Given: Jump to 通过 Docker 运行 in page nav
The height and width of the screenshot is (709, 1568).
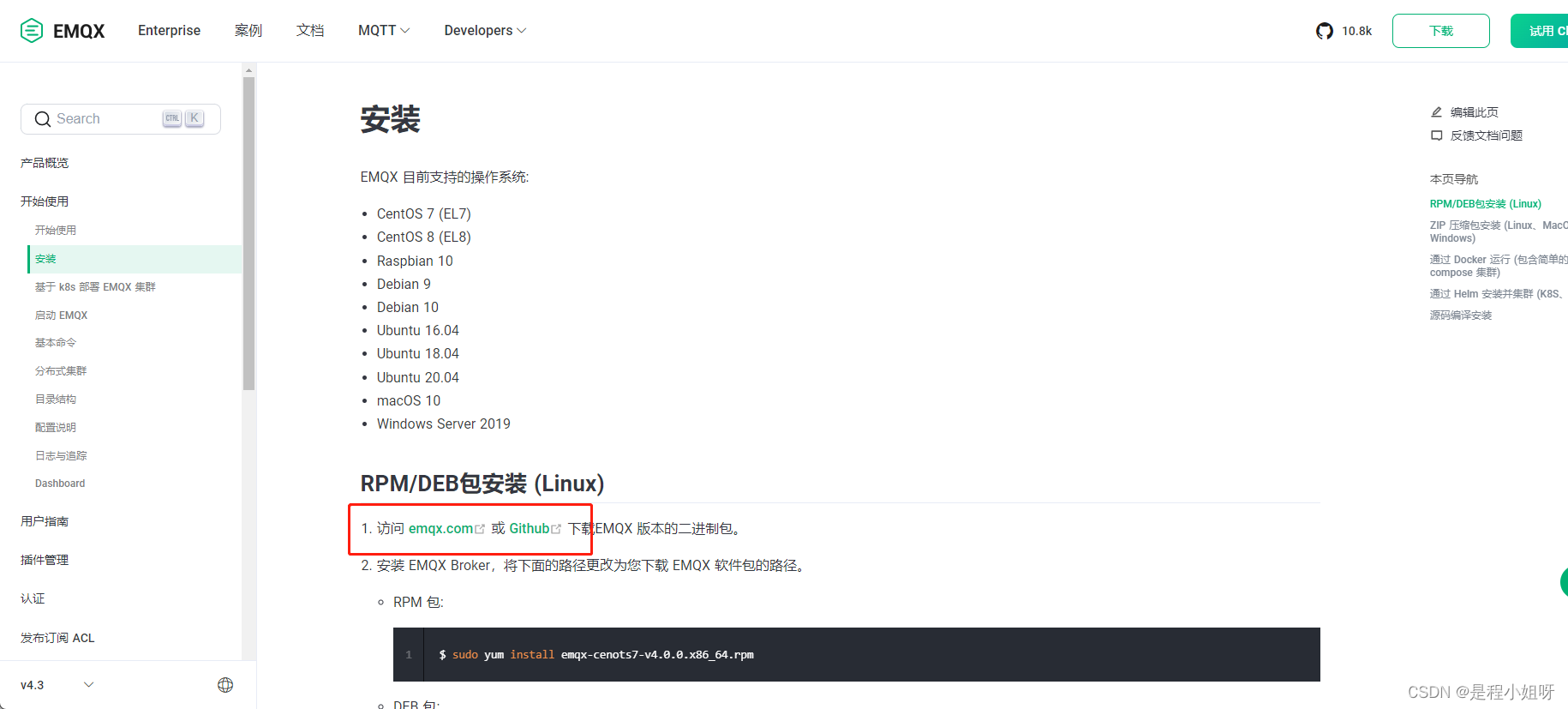Looking at the screenshot, I should (x=1499, y=266).
